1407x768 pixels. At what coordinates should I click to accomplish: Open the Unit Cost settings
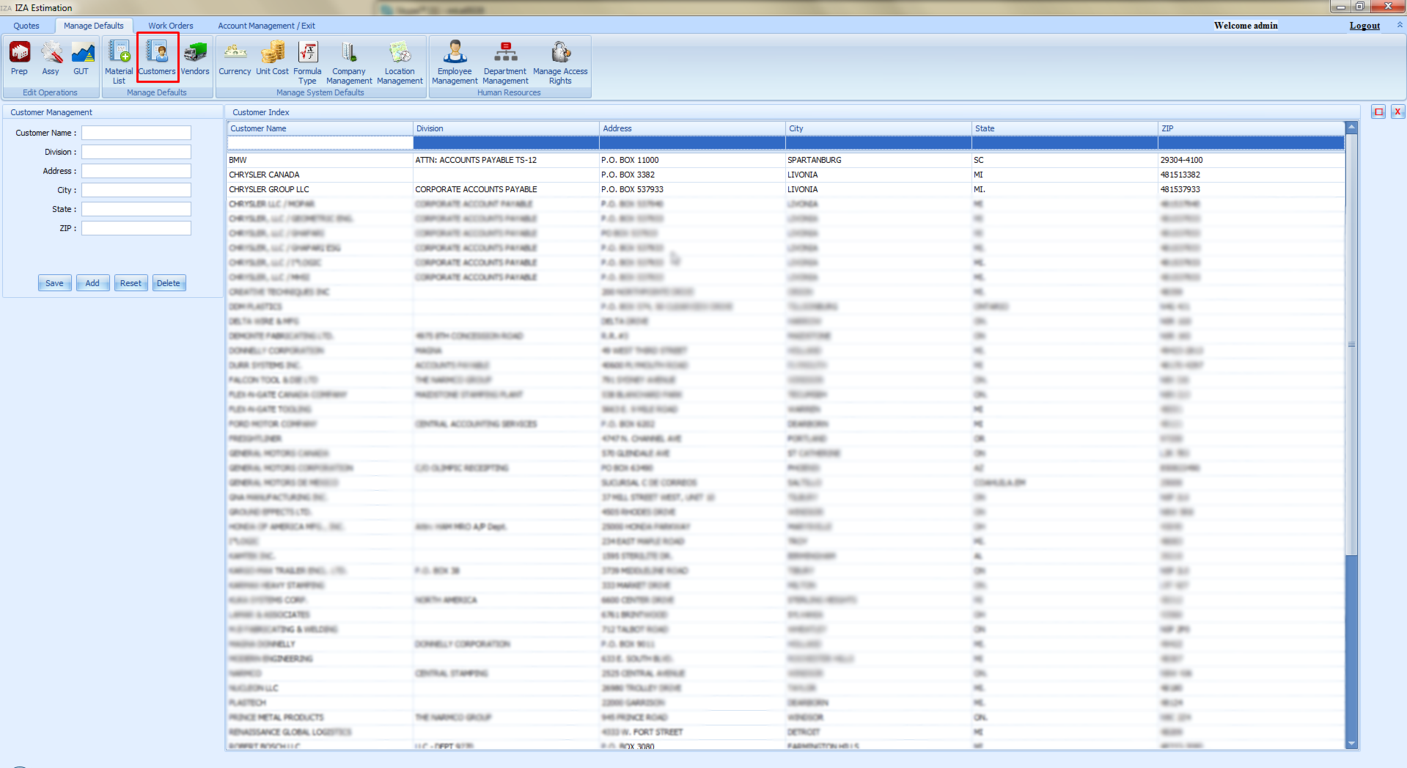tap(272, 58)
